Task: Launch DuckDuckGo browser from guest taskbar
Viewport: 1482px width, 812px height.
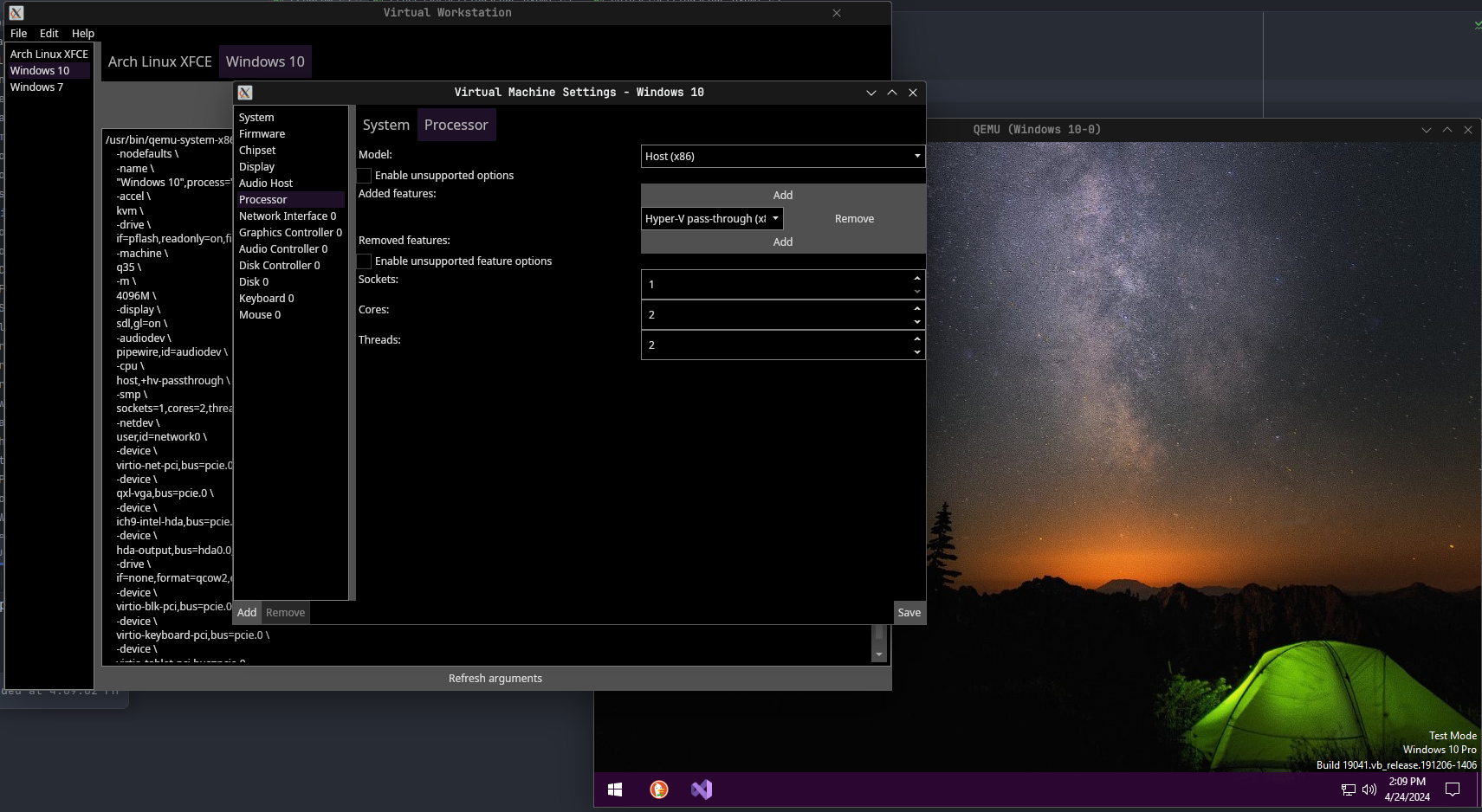Action: (659, 789)
